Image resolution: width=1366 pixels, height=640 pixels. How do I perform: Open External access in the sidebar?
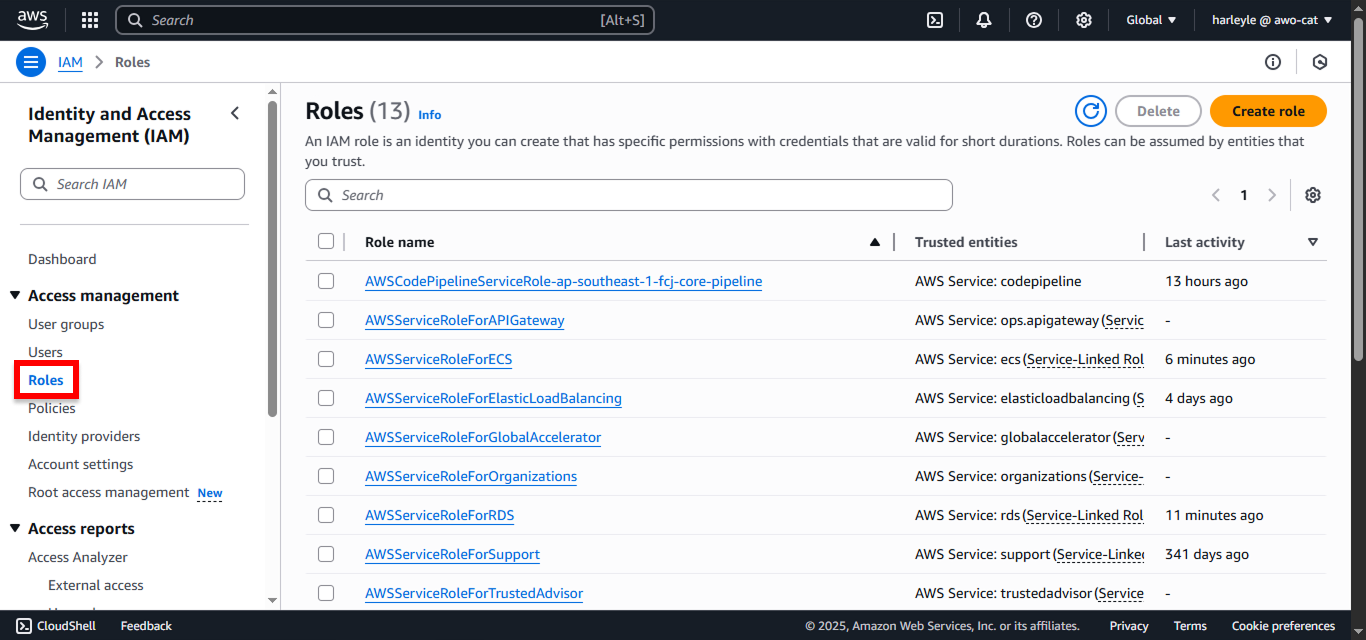(96, 585)
